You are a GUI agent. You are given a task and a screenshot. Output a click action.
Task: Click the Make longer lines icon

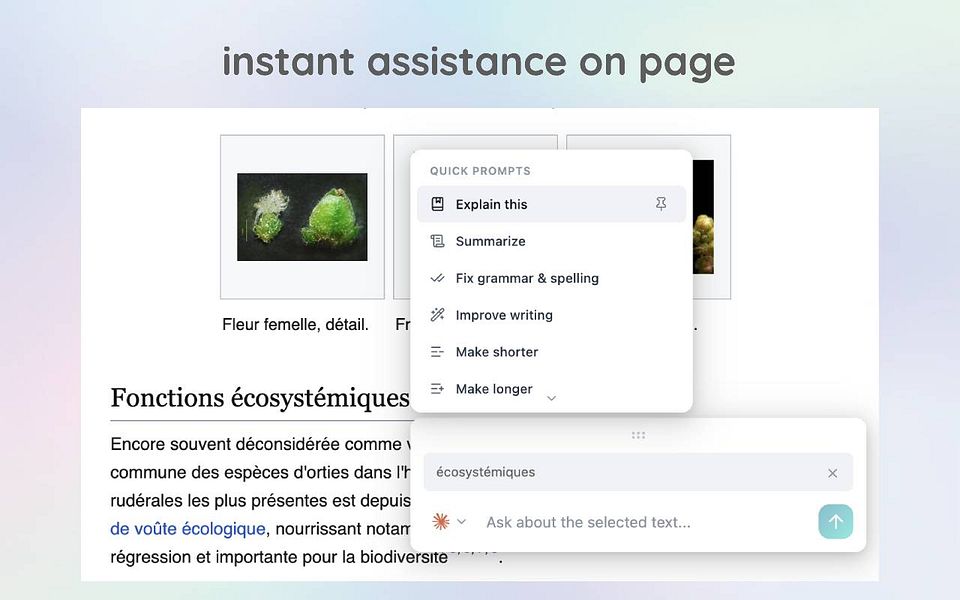coord(437,389)
